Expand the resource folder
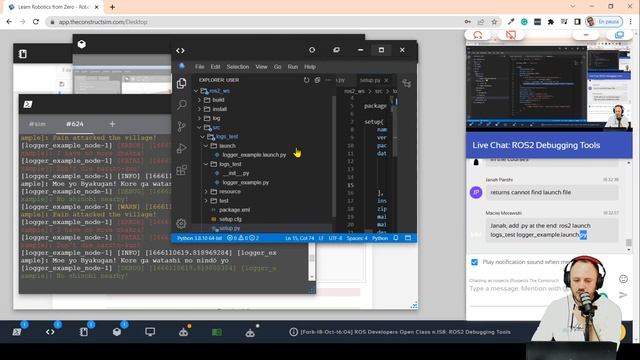 point(207,191)
